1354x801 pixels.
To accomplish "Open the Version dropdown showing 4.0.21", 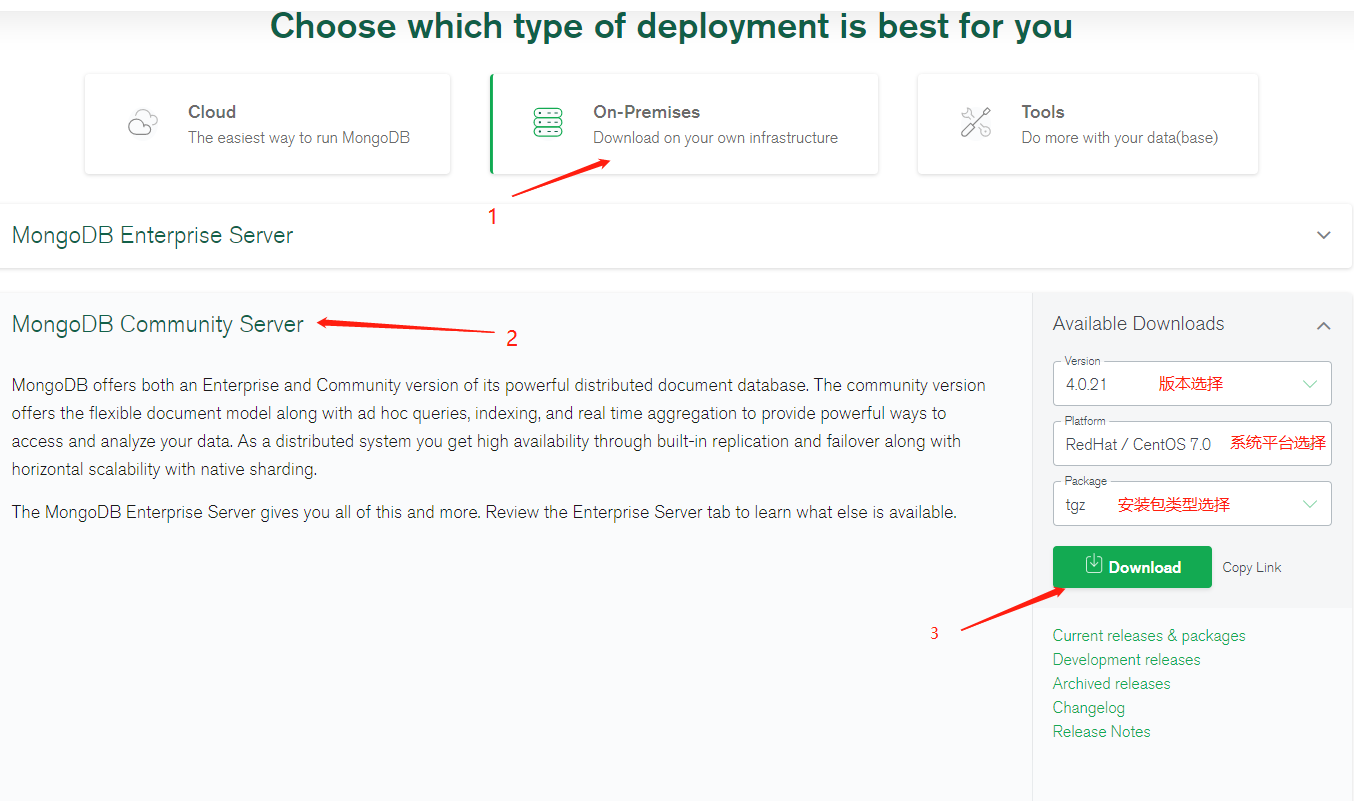I will coord(1192,383).
